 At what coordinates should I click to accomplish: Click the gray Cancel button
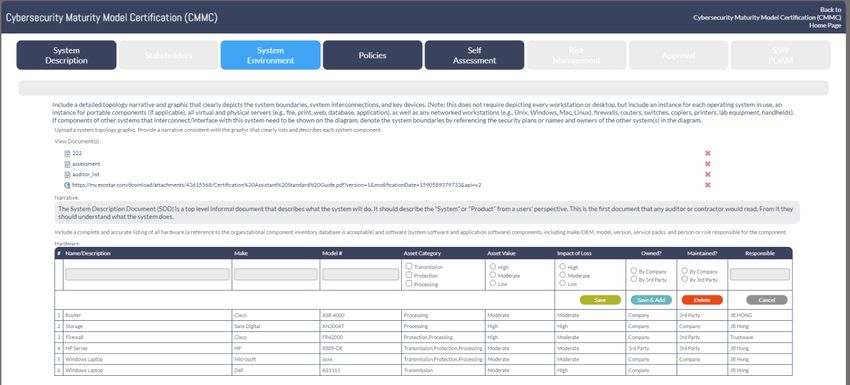click(x=767, y=300)
